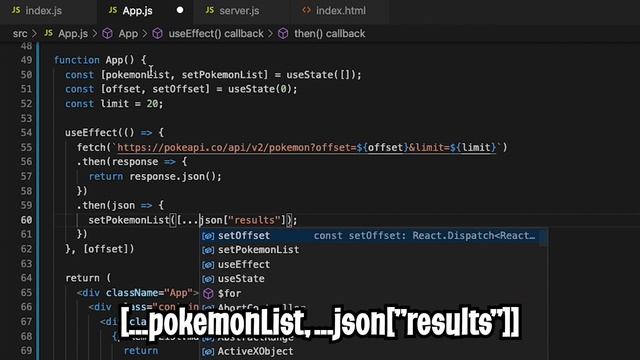Screen dimensions: 640x360
Task: Click the variable icon beside ActiveXObject
Action: pos(208,351)
